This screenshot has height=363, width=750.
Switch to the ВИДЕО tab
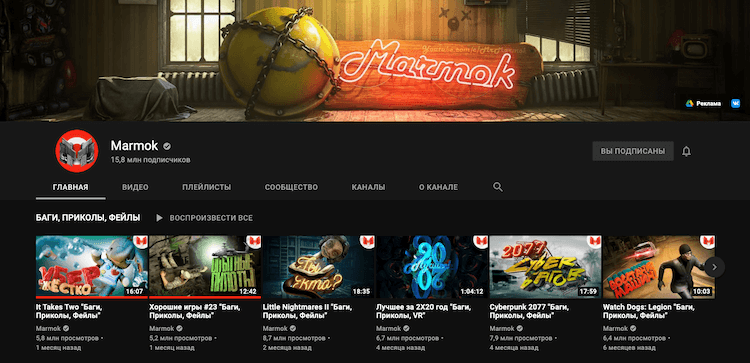click(135, 187)
